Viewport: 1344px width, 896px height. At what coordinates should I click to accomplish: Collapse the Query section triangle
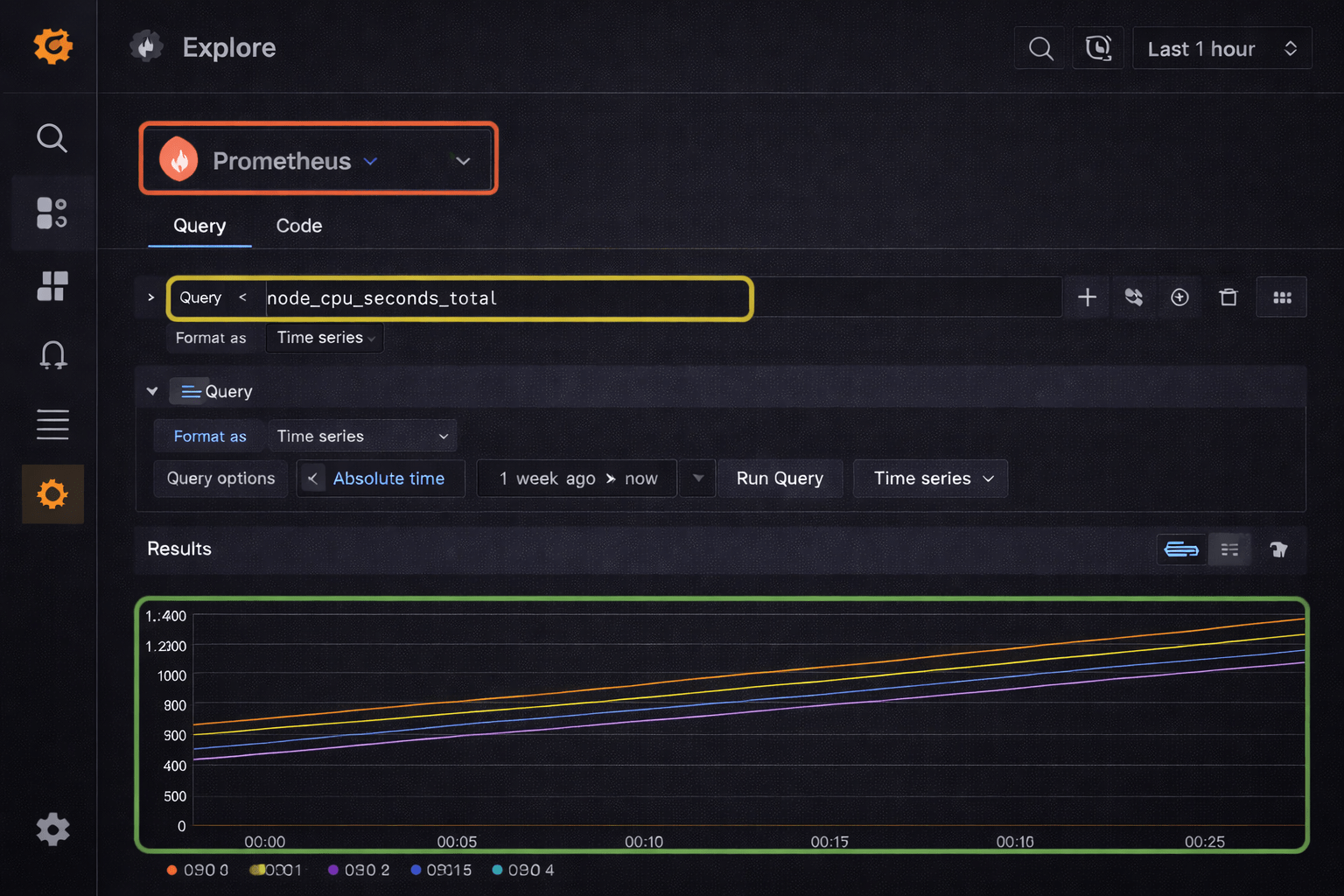coord(152,391)
